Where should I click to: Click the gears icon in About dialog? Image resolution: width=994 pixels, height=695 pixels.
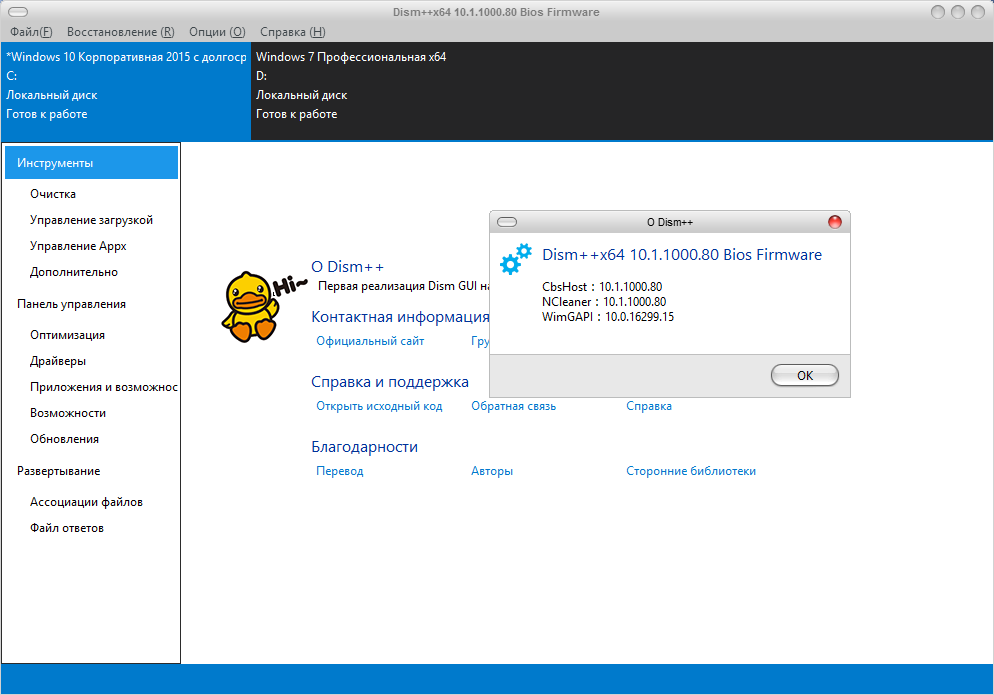[515, 259]
